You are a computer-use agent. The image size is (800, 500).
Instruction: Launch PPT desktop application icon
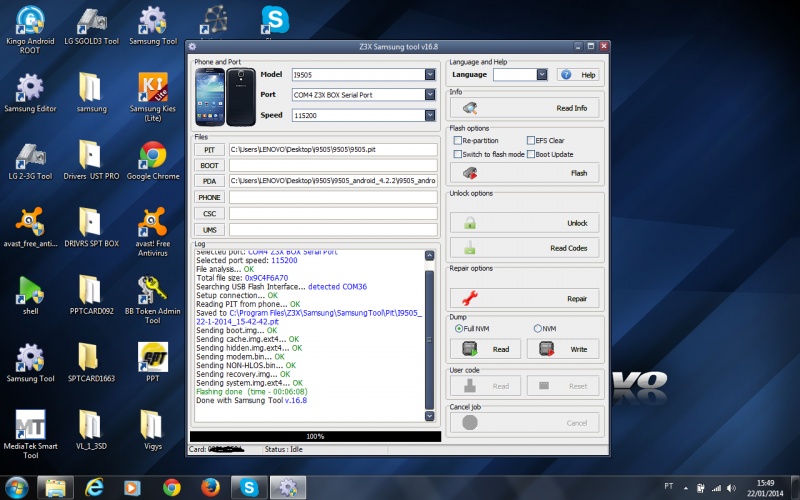(153, 363)
